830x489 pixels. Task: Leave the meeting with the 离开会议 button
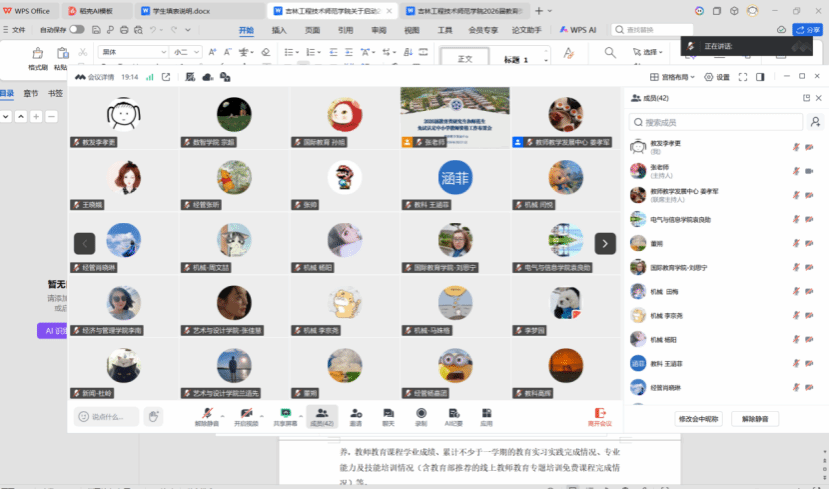tap(600, 414)
